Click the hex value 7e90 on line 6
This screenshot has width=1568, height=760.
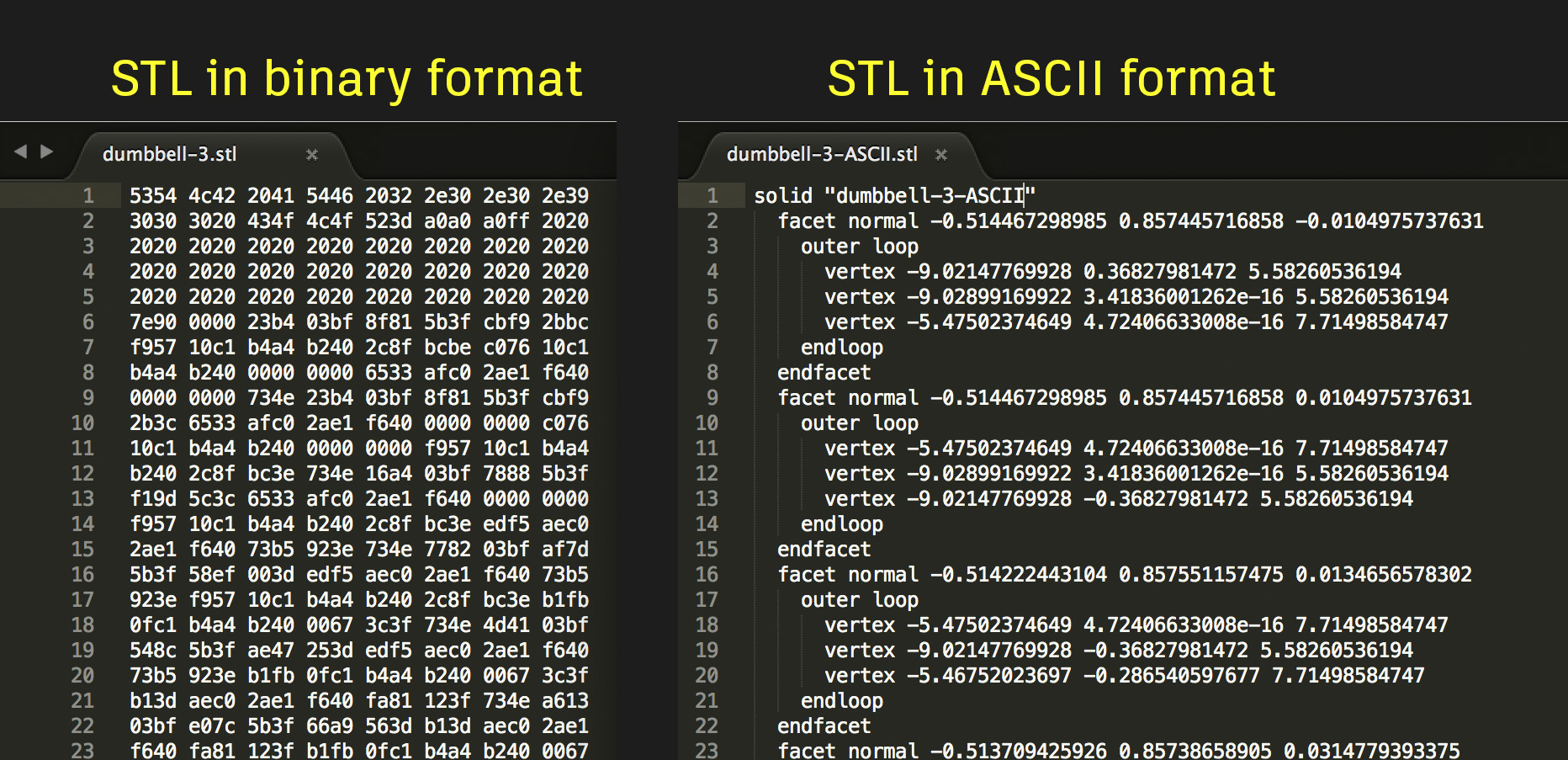click(x=153, y=322)
